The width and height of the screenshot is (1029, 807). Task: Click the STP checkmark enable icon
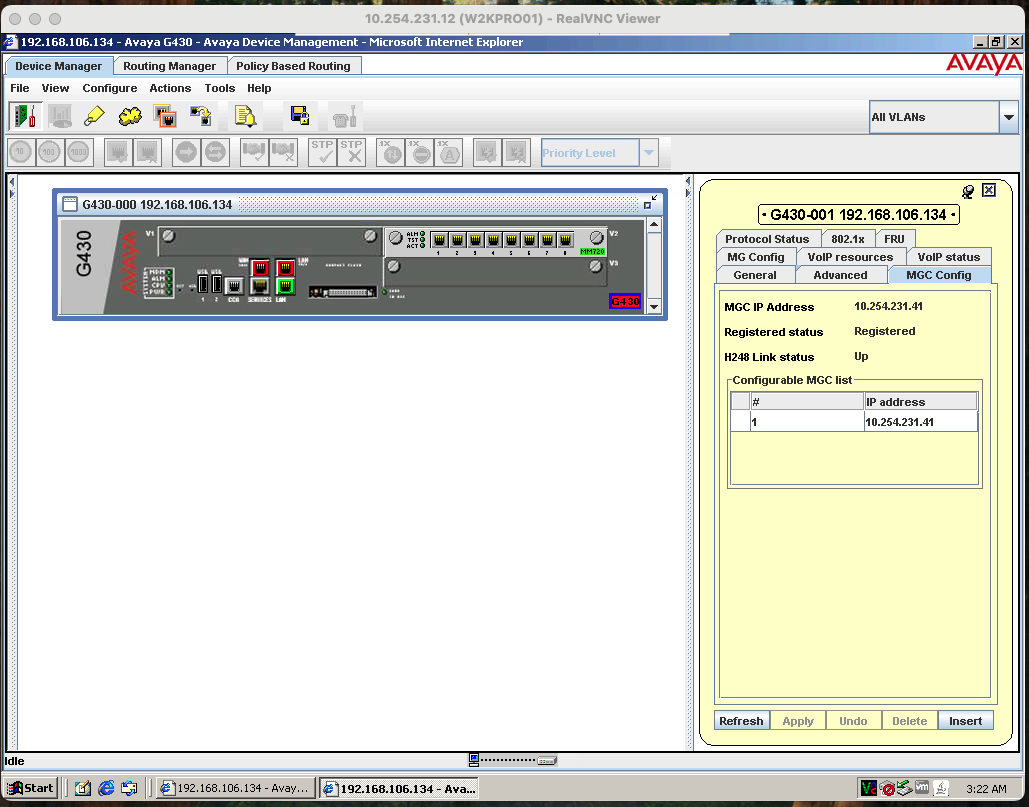[x=322, y=152]
